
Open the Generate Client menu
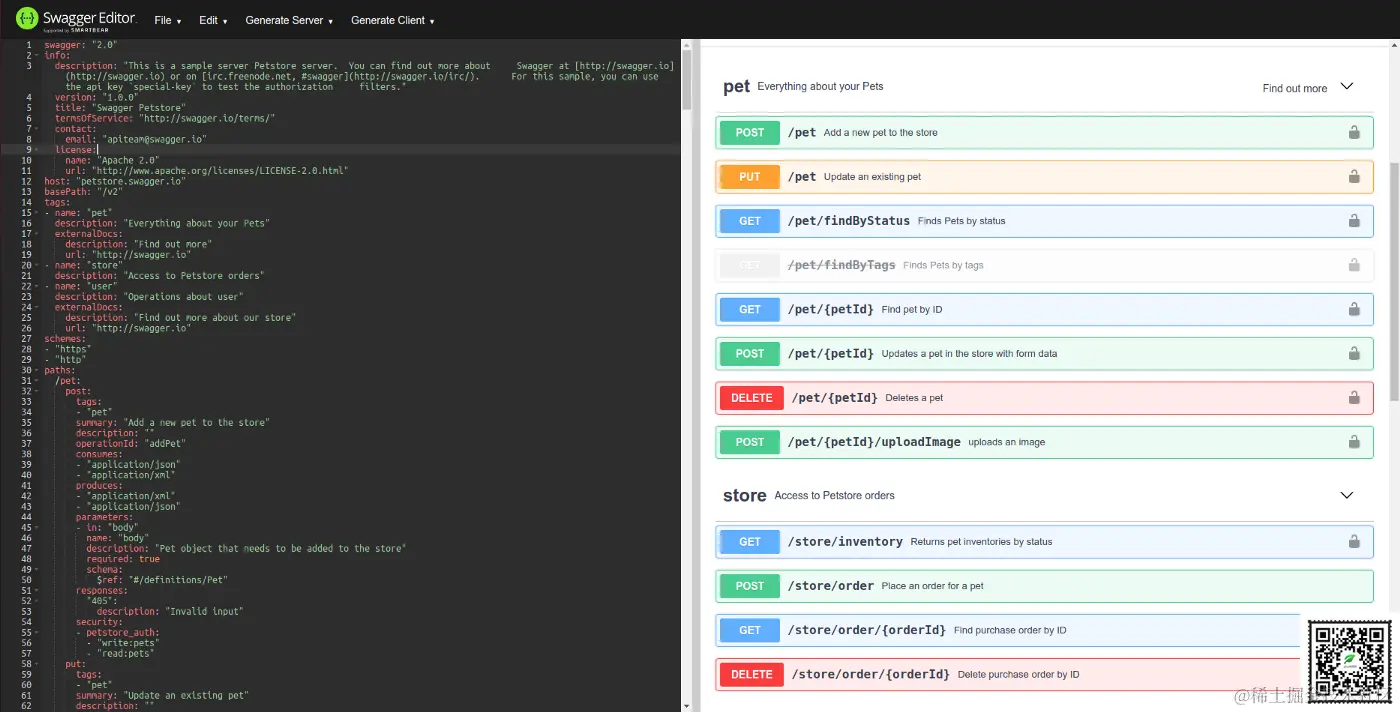tap(393, 20)
